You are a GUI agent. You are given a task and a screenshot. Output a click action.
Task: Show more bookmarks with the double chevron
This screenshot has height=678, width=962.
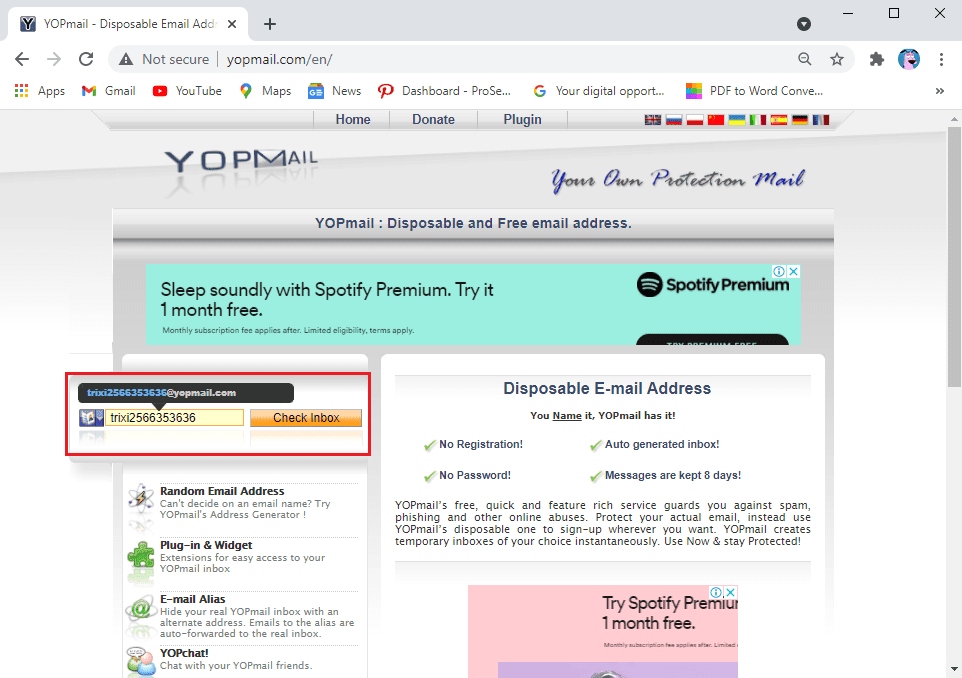[x=939, y=91]
